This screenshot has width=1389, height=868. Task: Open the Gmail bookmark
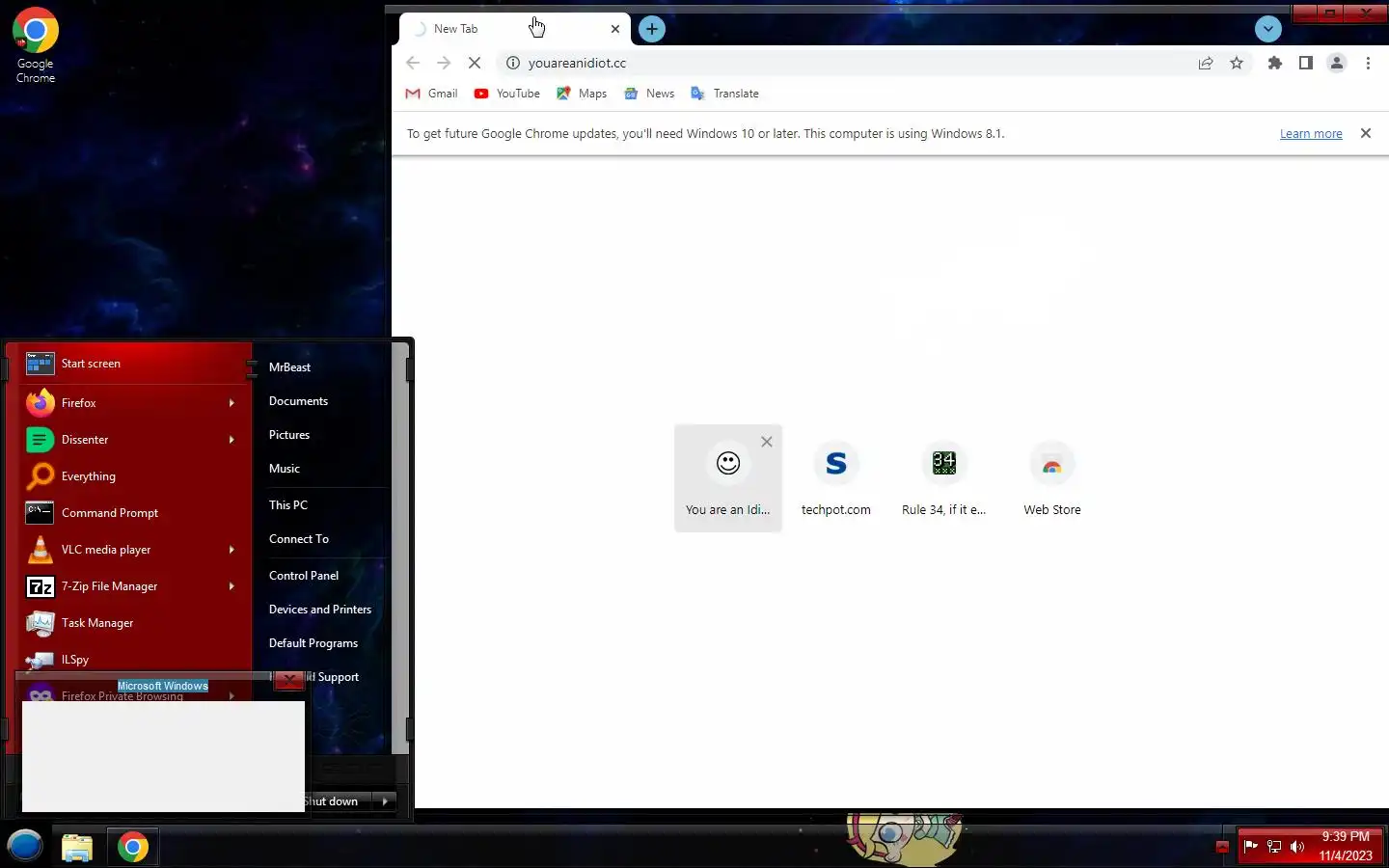pyautogui.click(x=431, y=94)
